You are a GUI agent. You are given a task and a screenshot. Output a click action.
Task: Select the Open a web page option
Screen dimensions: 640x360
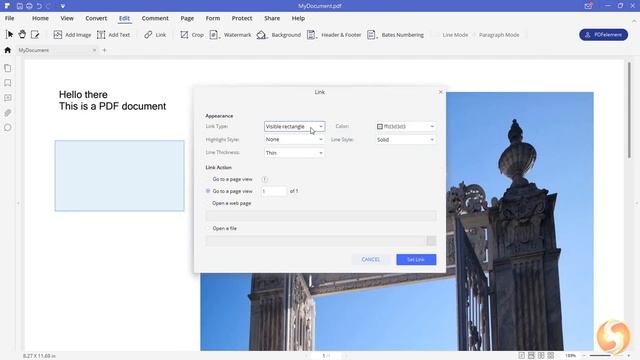tap(229, 203)
